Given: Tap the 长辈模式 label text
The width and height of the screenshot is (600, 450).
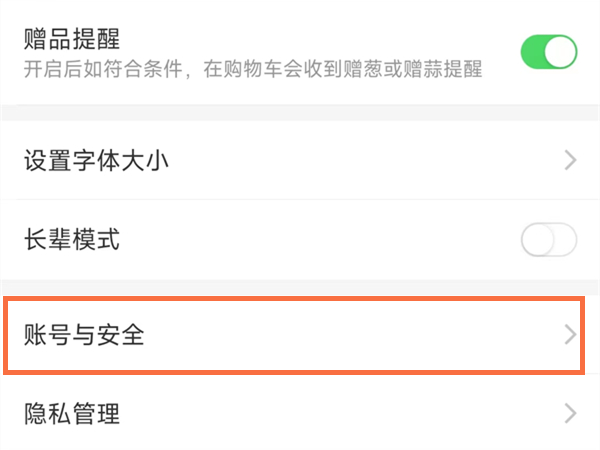Looking at the screenshot, I should 72,240.
